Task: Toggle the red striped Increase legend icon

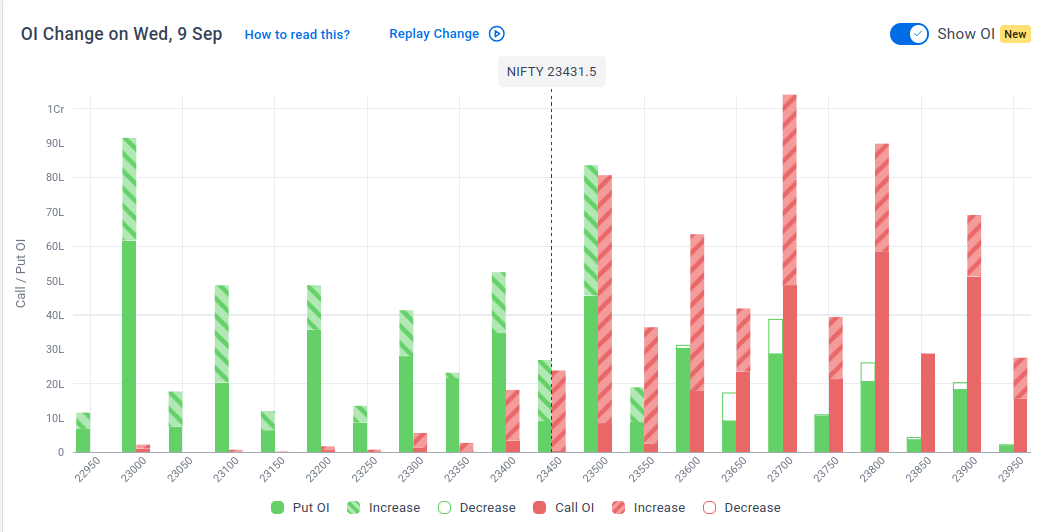Action: click(618, 507)
